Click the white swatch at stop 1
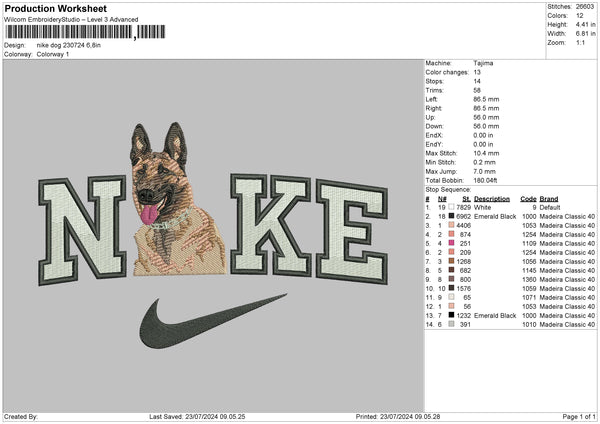Viewport: 600px width, 424px height. [x=451, y=207]
